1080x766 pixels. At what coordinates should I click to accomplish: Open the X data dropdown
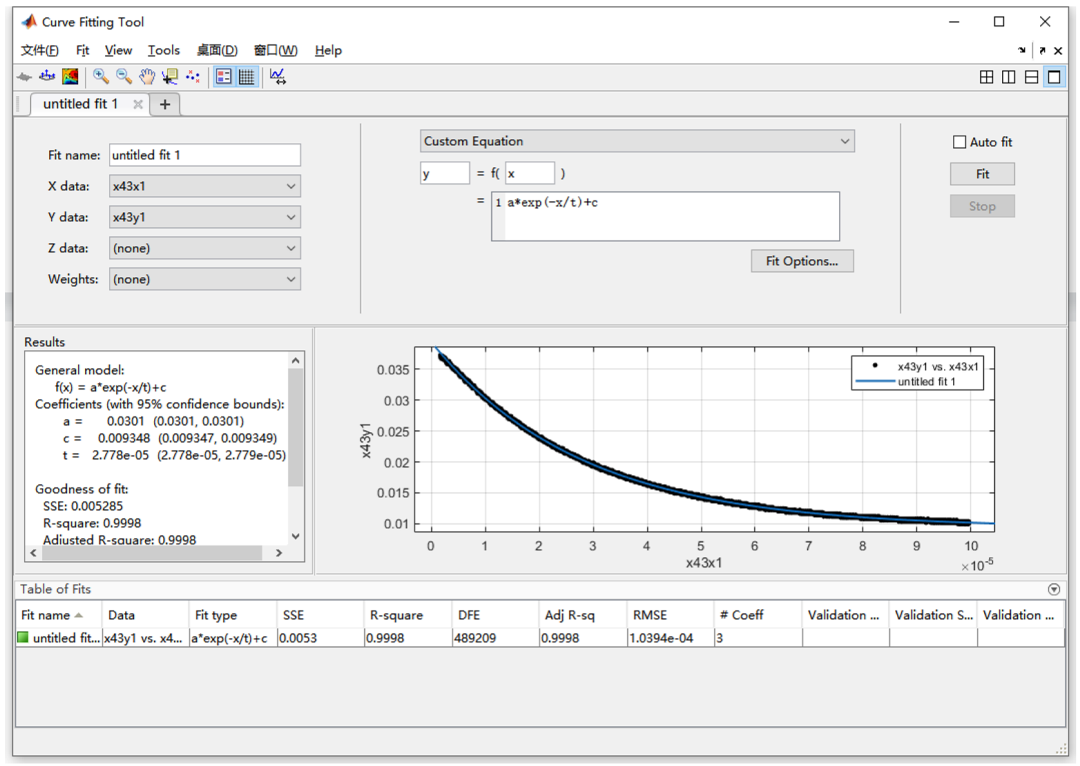click(204, 186)
